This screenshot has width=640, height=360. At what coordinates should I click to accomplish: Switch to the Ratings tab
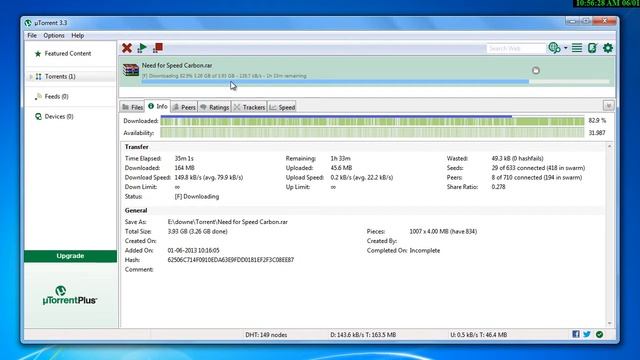pyautogui.click(x=215, y=107)
